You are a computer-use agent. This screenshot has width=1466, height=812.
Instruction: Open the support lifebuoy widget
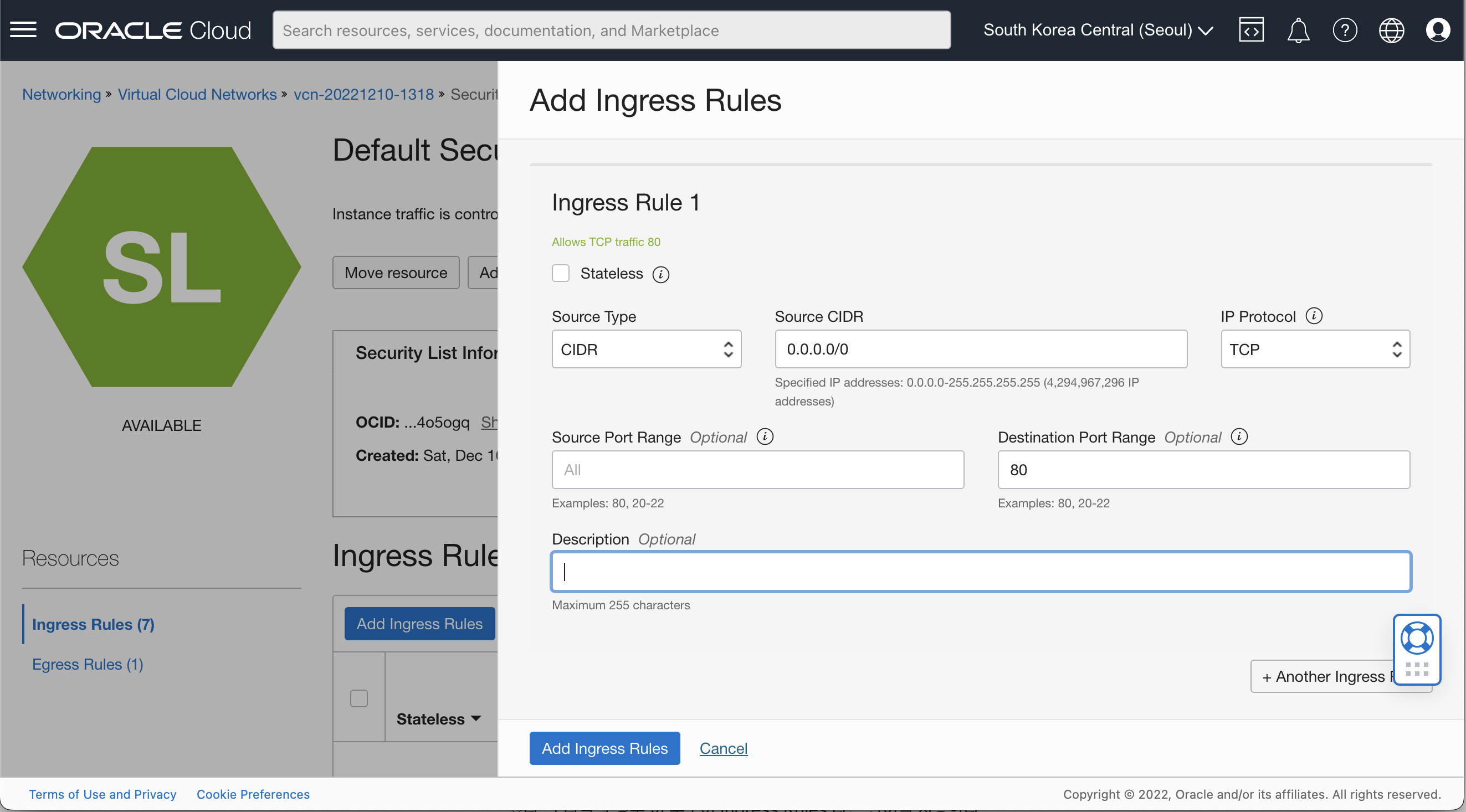1417,638
